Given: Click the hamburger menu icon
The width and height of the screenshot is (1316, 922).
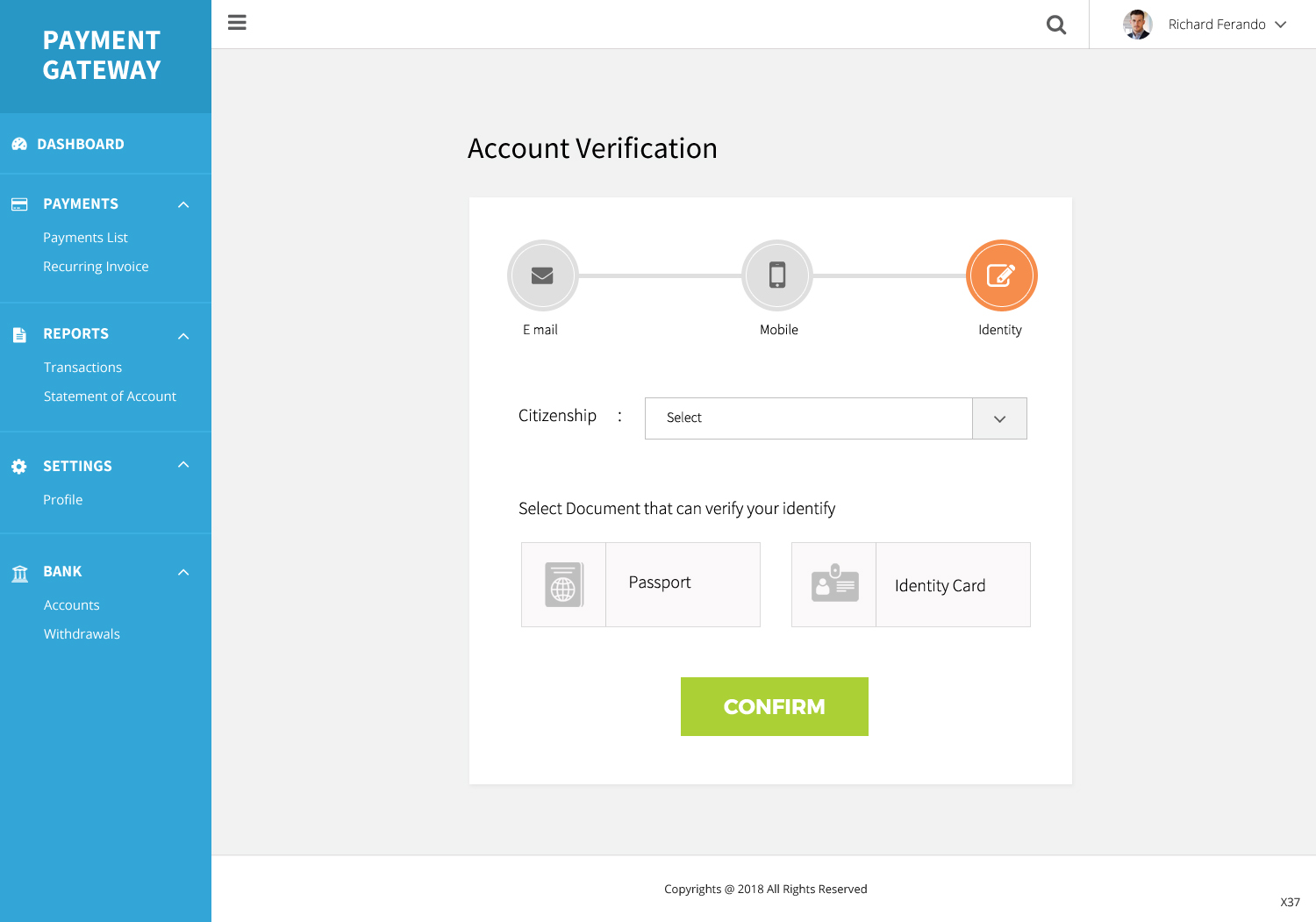Looking at the screenshot, I should tap(237, 23).
